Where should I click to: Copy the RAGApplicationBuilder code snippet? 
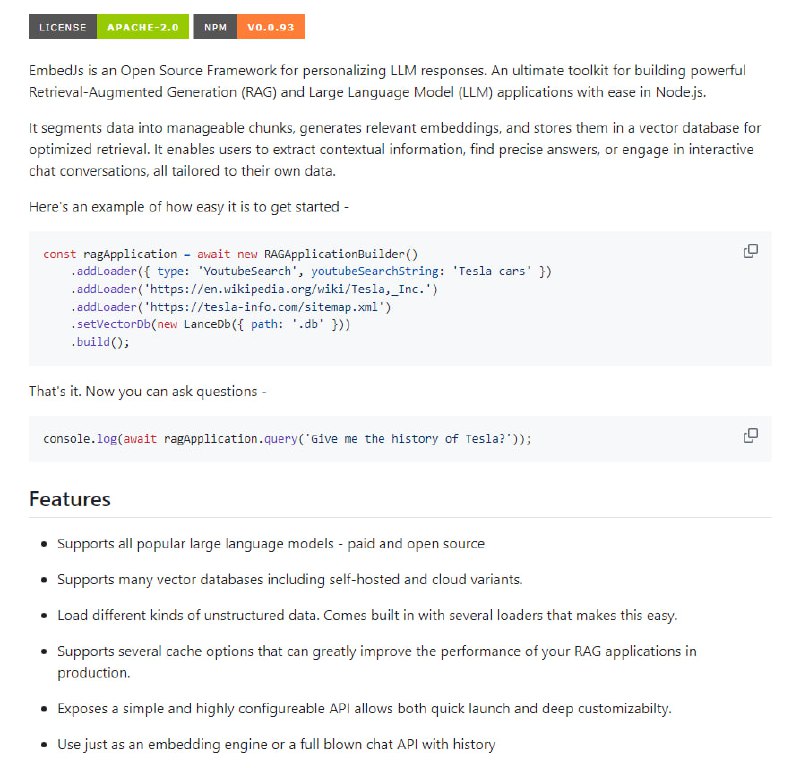pos(751,251)
